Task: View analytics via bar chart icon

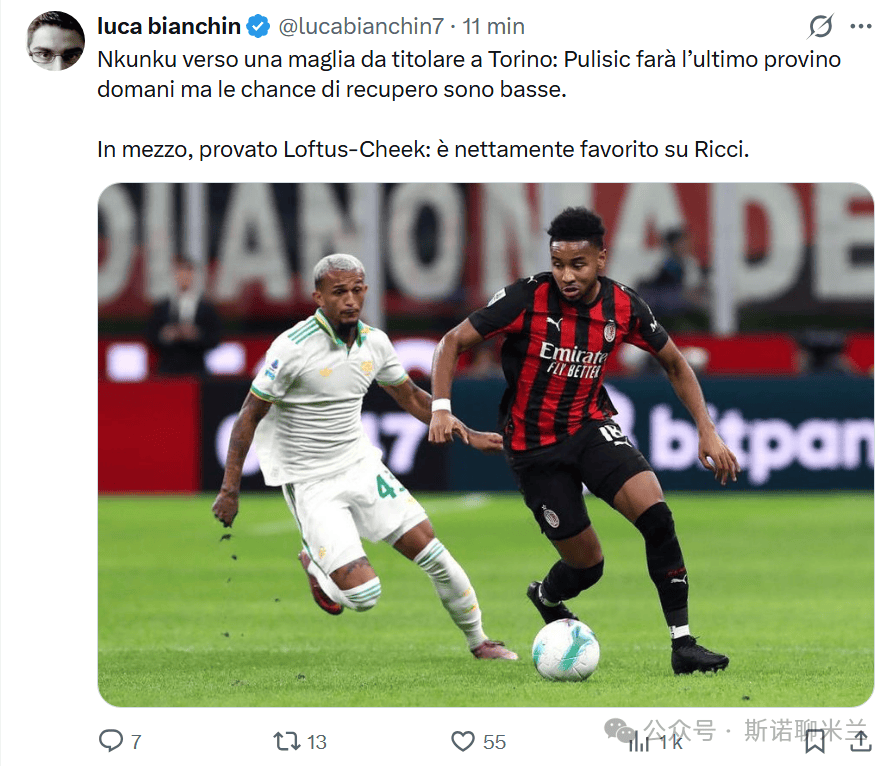Action: pyautogui.click(x=639, y=742)
